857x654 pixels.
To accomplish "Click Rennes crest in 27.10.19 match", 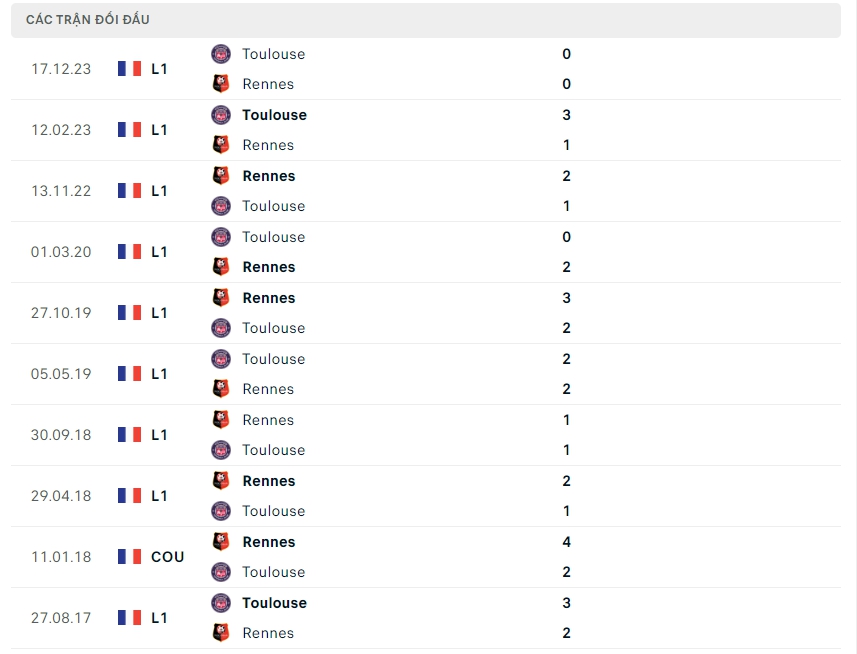I will (221, 298).
